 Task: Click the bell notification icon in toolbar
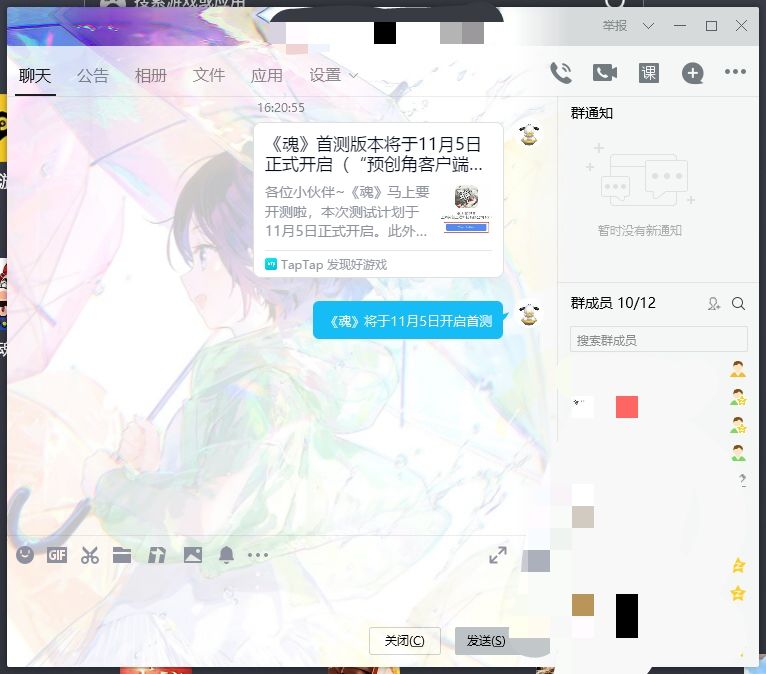pos(226,555)
